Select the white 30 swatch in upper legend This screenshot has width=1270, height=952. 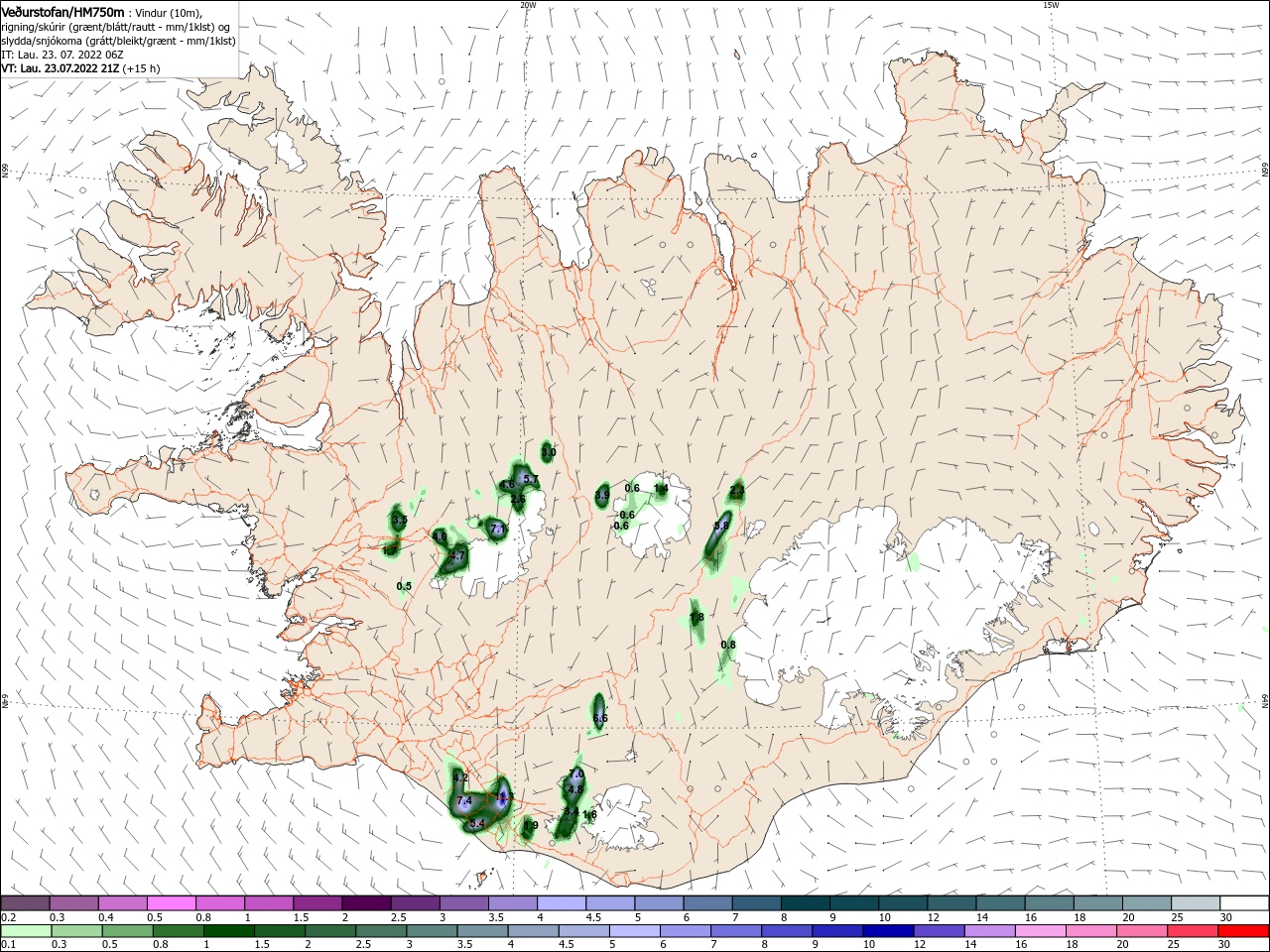point(1243,902)
